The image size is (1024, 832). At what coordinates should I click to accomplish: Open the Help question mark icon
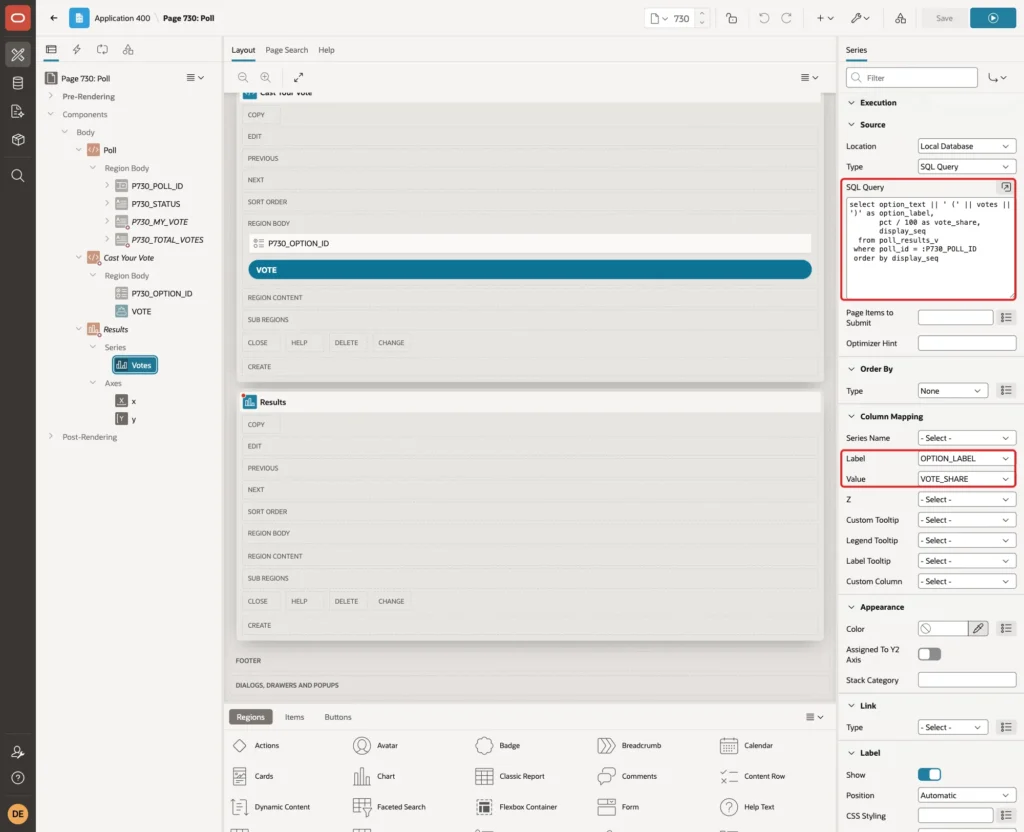tap(18, 778)
